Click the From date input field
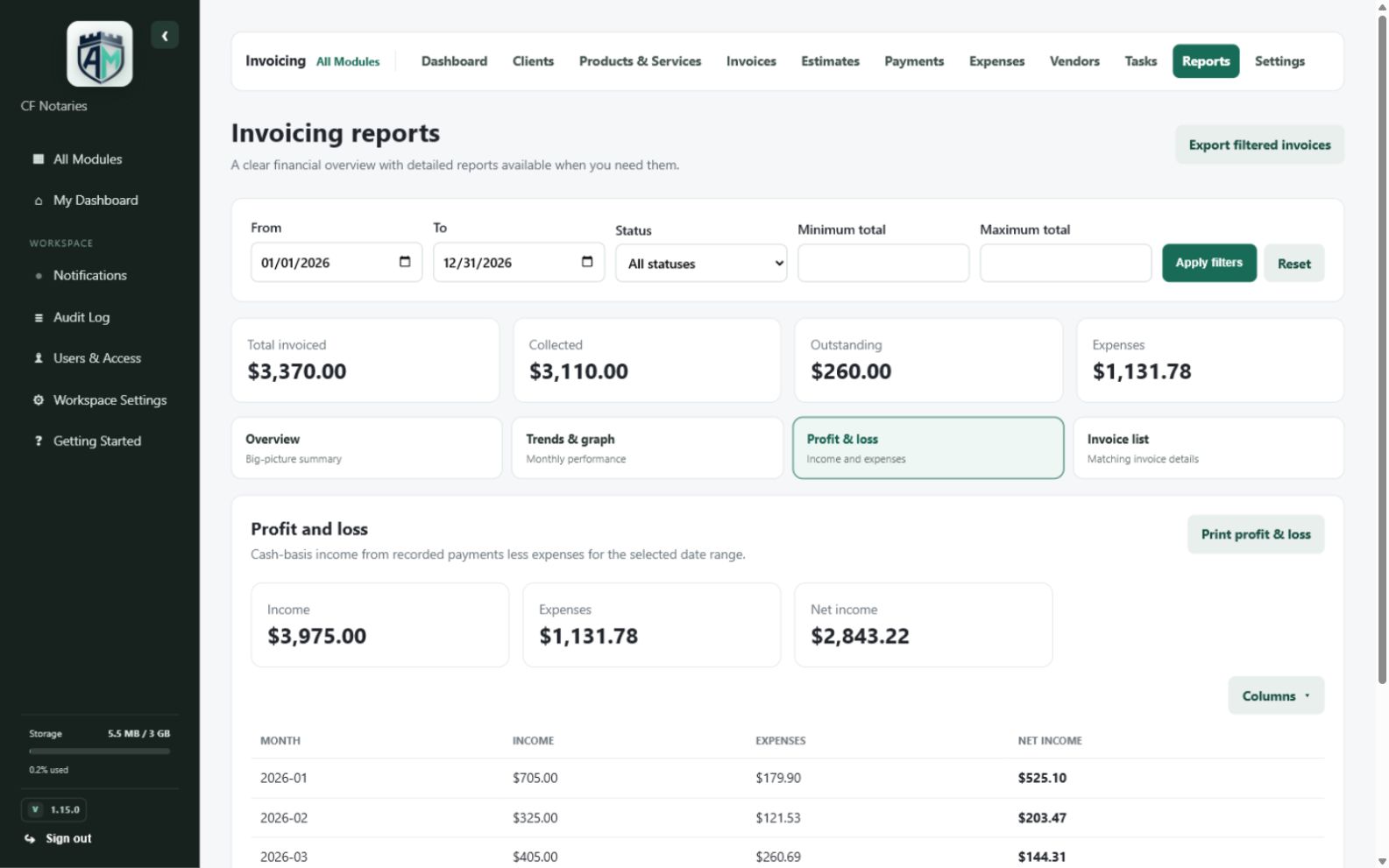The width and height of the screenshot is (1389, 868). point(337,262)
